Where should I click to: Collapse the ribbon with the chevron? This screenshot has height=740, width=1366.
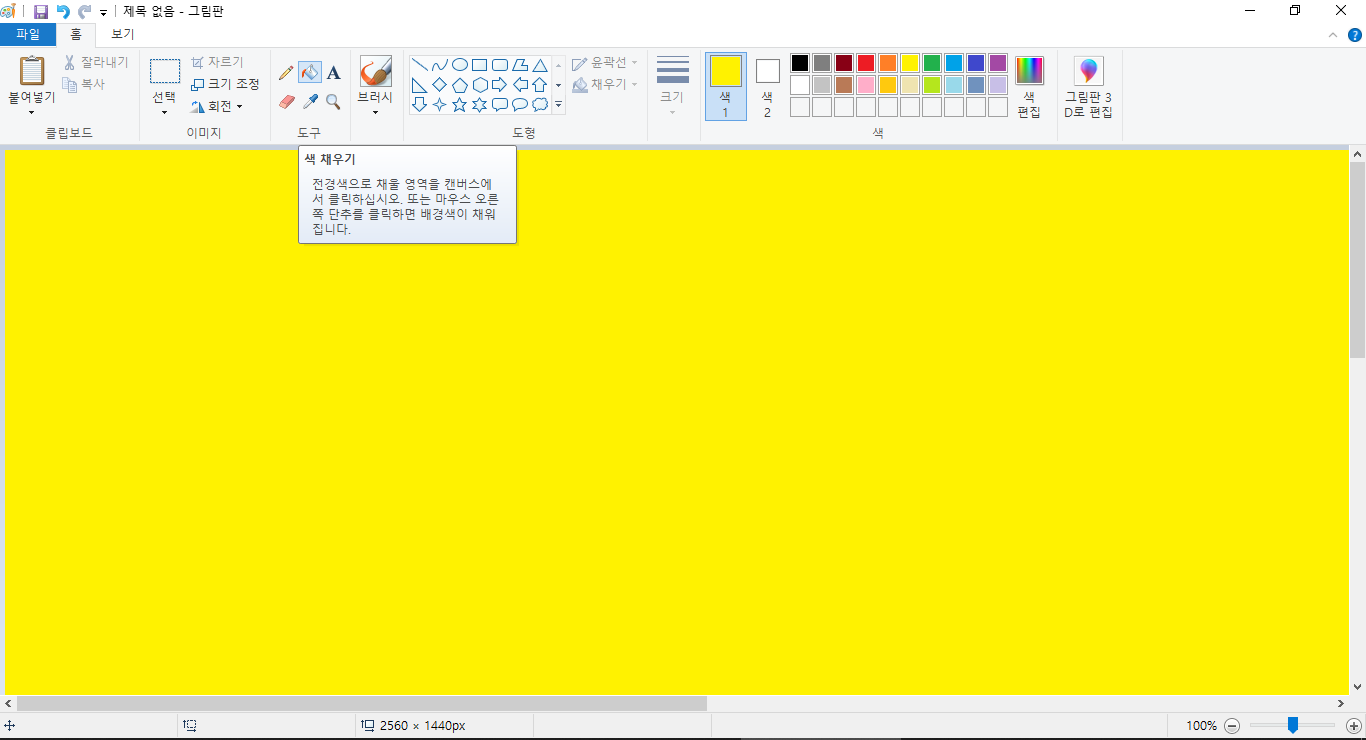click(1332, 35)
